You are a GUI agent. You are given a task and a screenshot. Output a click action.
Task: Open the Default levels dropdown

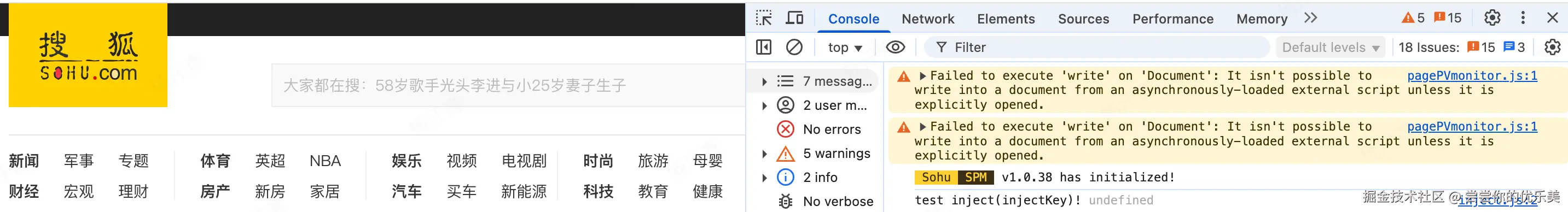(1330, 48)
